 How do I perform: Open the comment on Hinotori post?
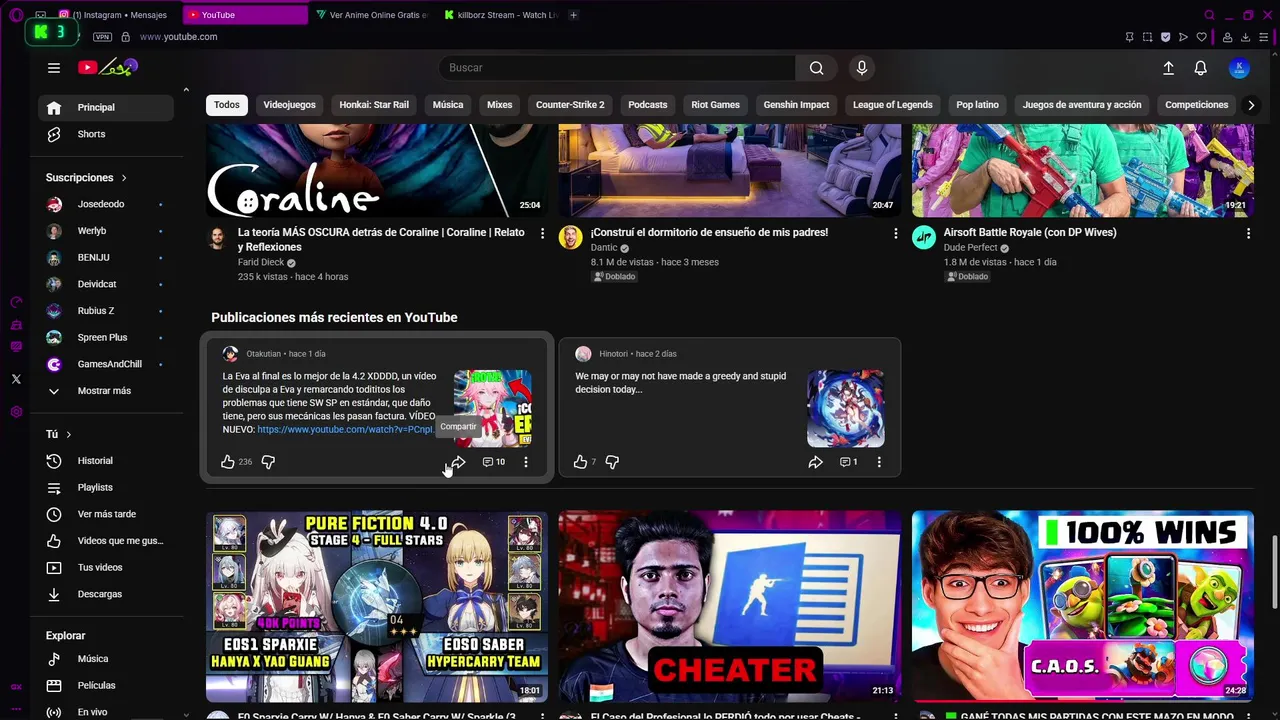pyautogui.click(x=849, y=462)
